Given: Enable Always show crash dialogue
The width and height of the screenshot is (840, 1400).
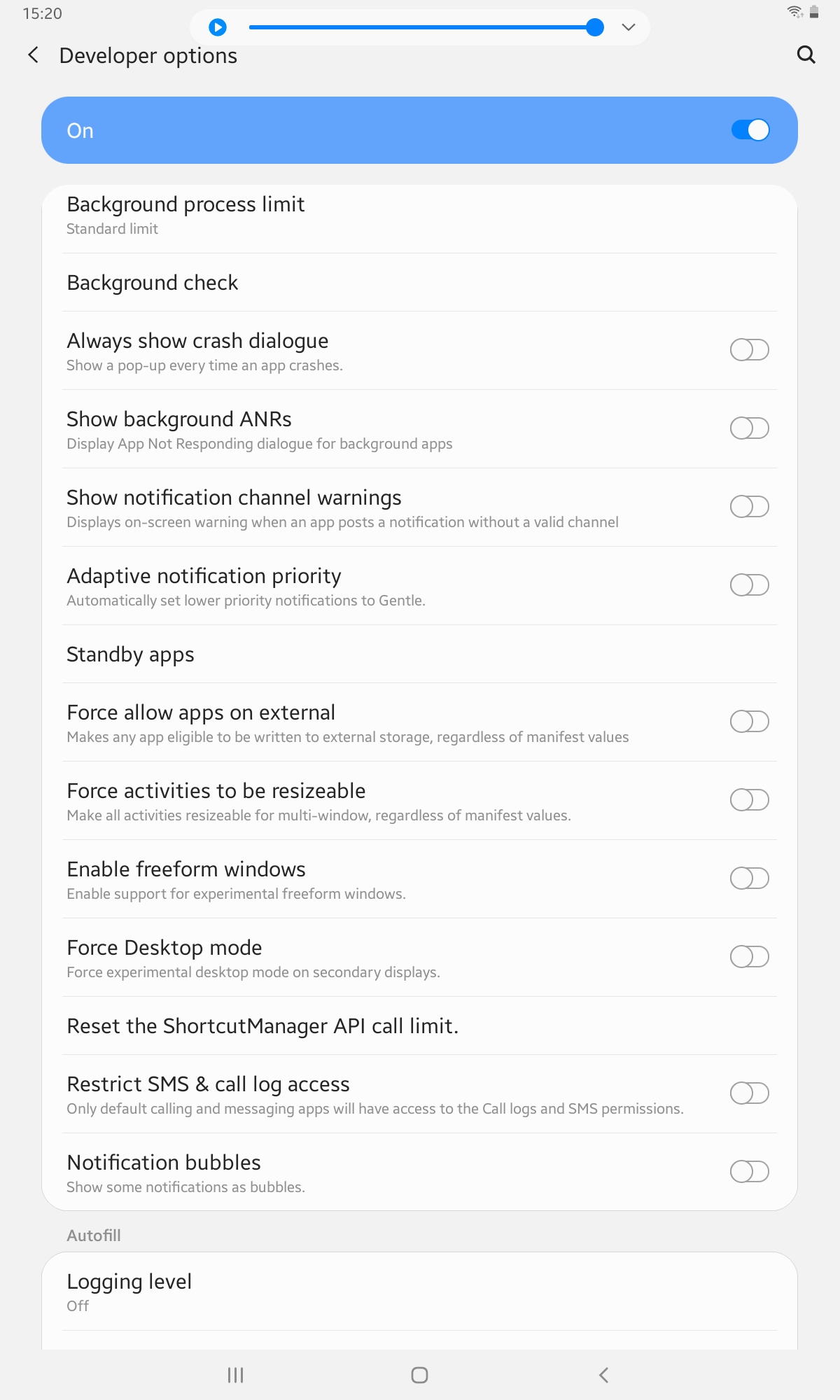Looking at the screenshot, I should [x=749, y=349].
